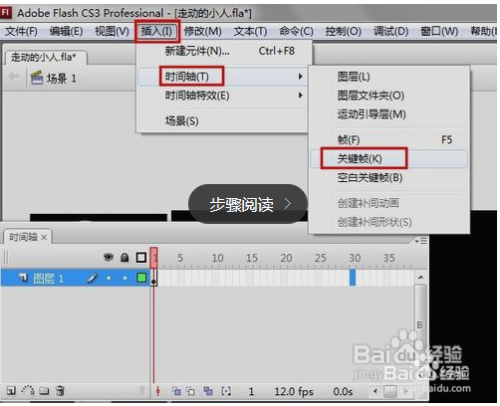The image size is (500, 406).
Task: Choose 图层文件夹(O) in submenu
Action: point(389,96)
